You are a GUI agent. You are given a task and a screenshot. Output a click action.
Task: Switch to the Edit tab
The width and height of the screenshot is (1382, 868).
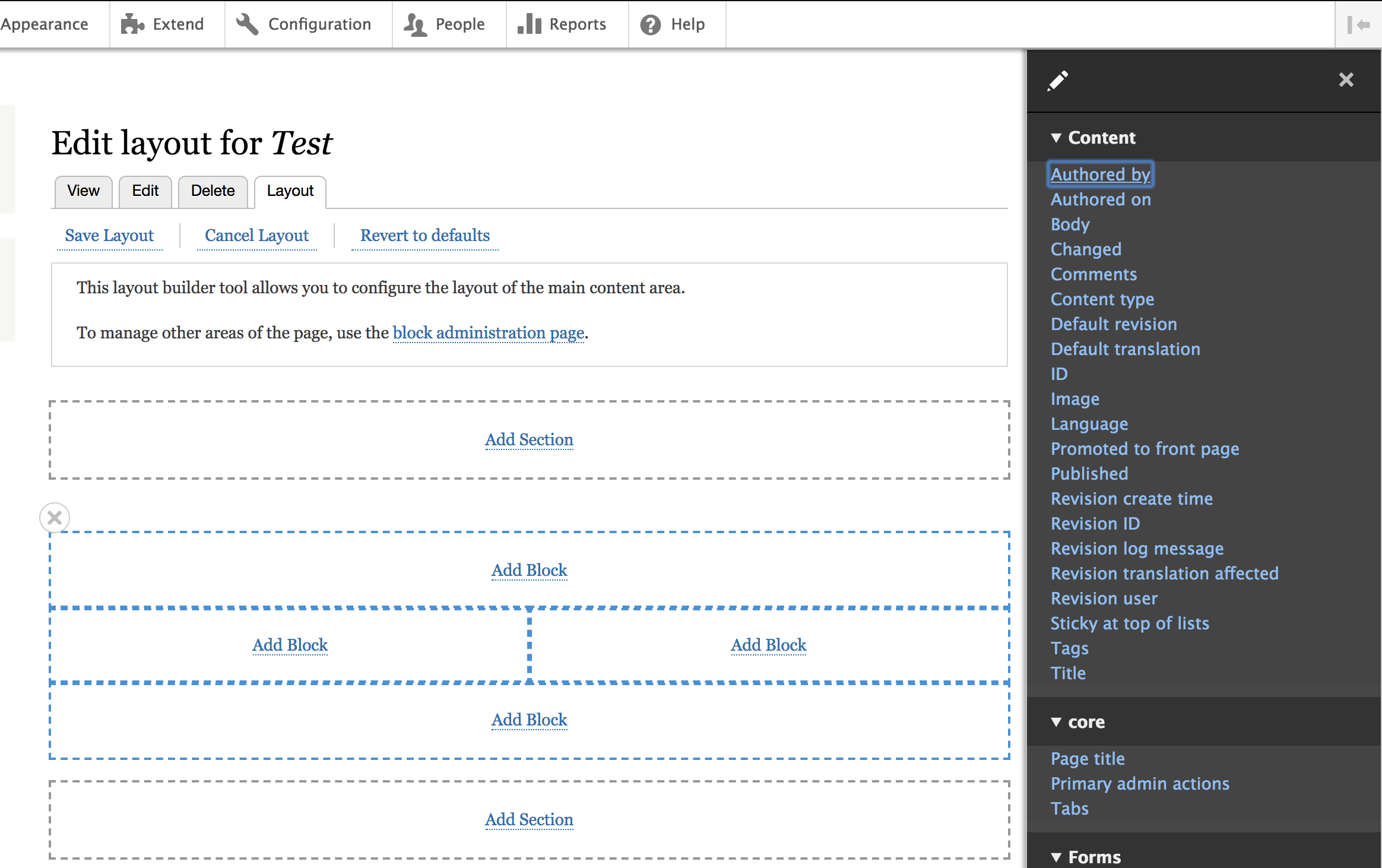pyautogui.click(x=145, y=191)
